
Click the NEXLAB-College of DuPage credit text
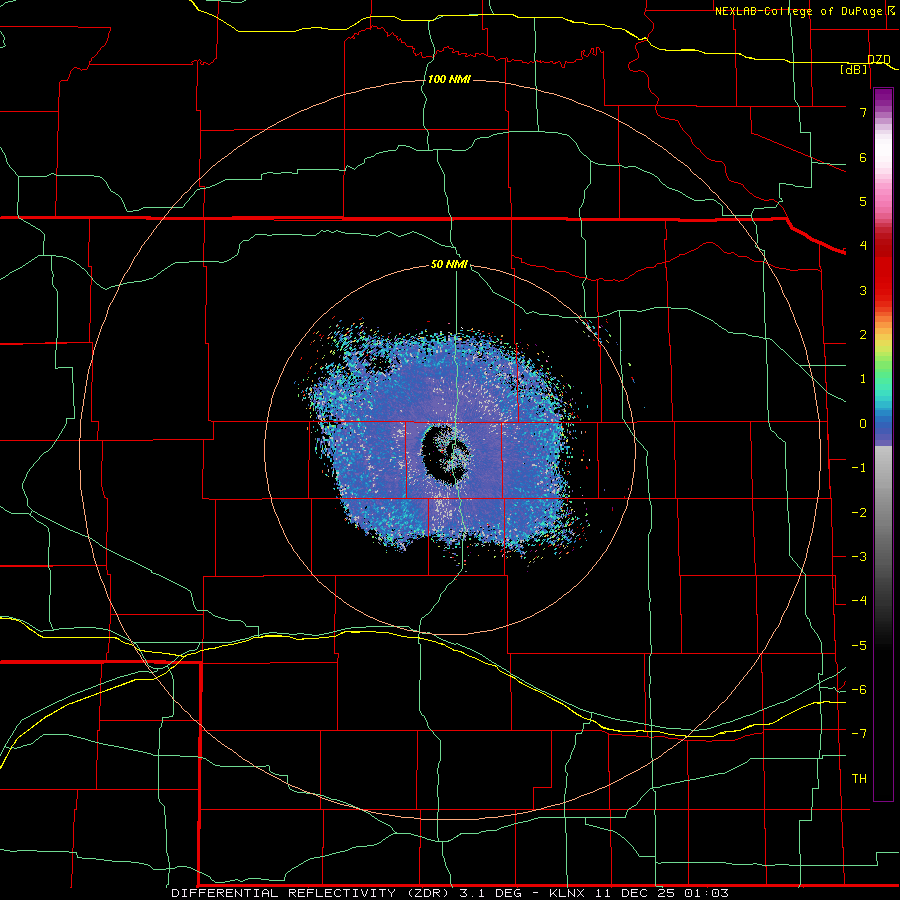pos(798,11)
